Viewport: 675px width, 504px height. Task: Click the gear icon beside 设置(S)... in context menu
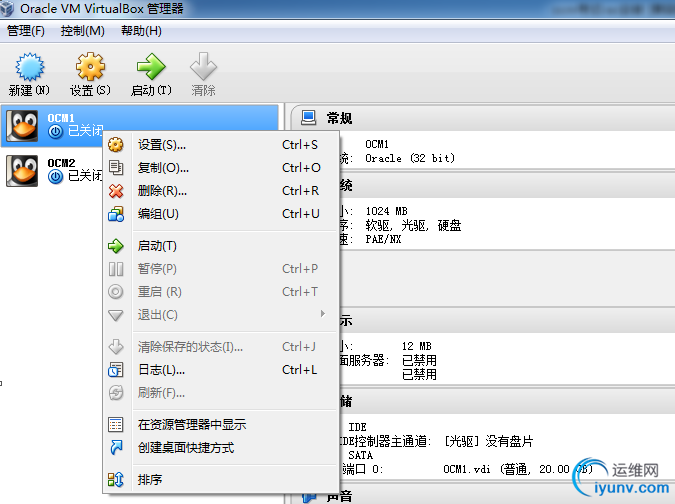pyautogui.click(x=116, y=145)
